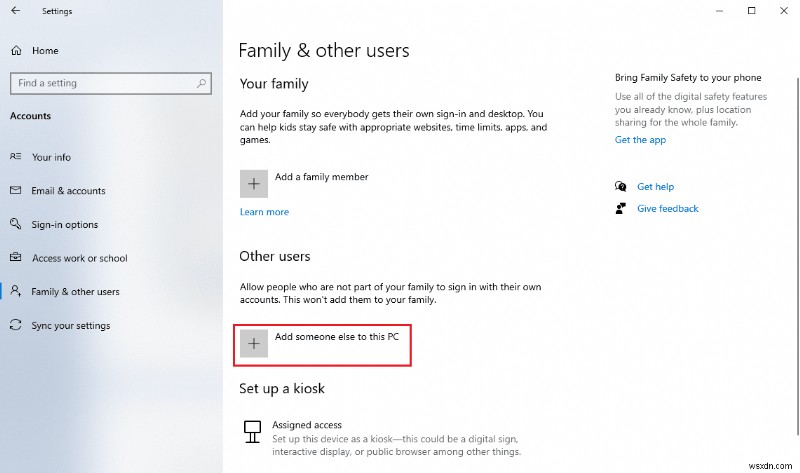Select Family & other users in sidebar
Screen dimensions: 800x473
point(75,292)
